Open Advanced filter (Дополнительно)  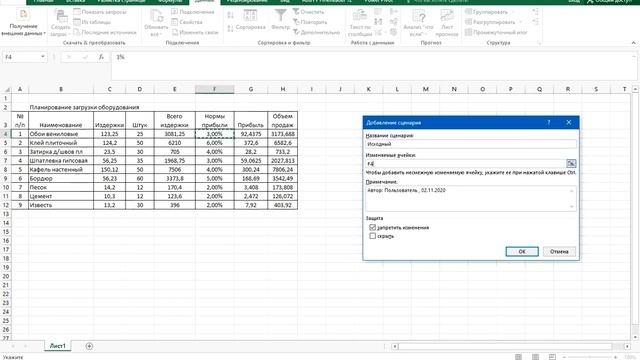(316, 32)
